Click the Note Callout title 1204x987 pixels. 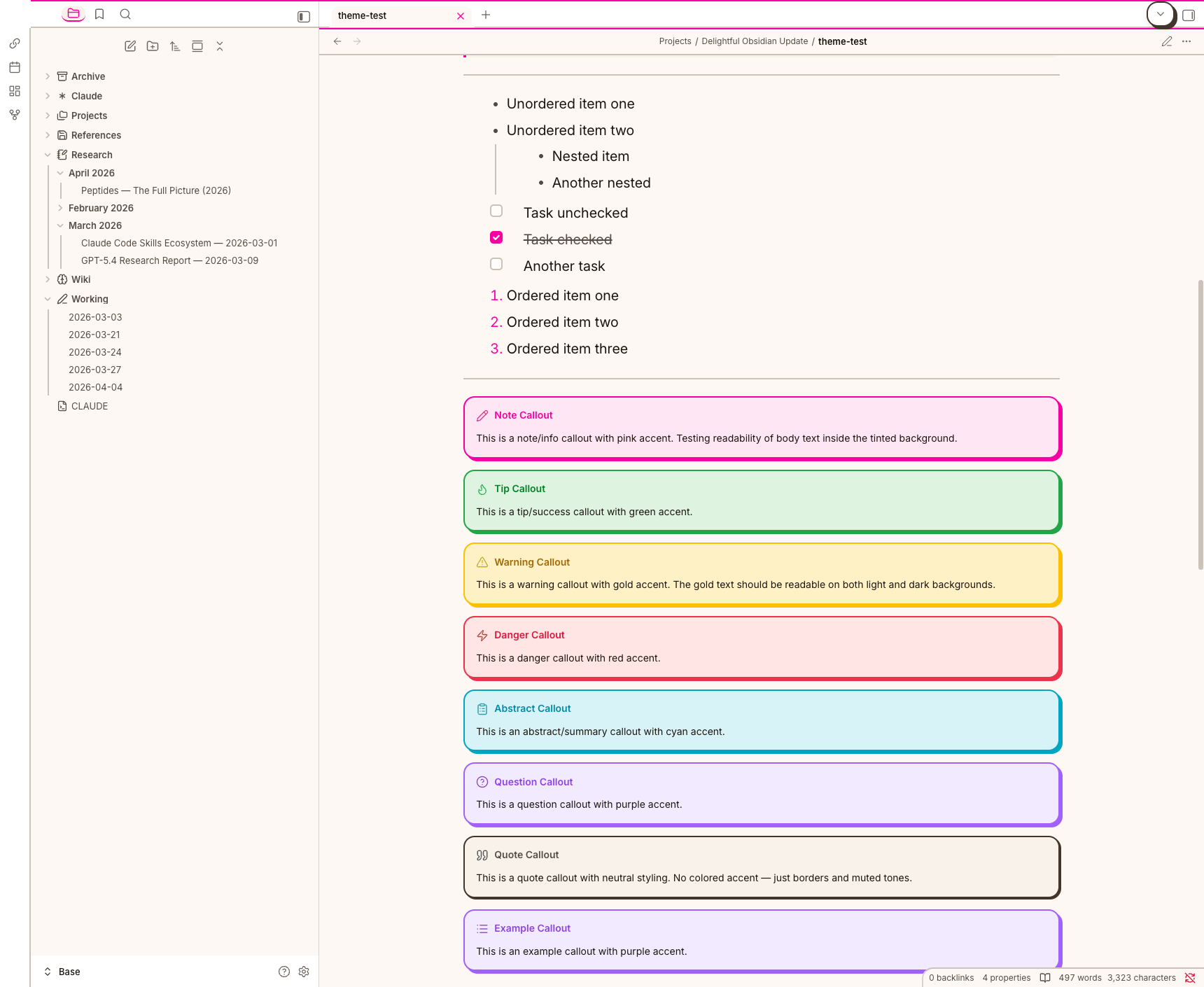524,415
